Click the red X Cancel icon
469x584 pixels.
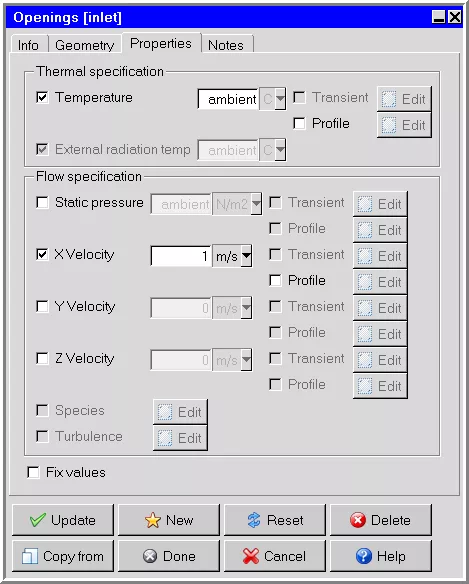point(250,556)
